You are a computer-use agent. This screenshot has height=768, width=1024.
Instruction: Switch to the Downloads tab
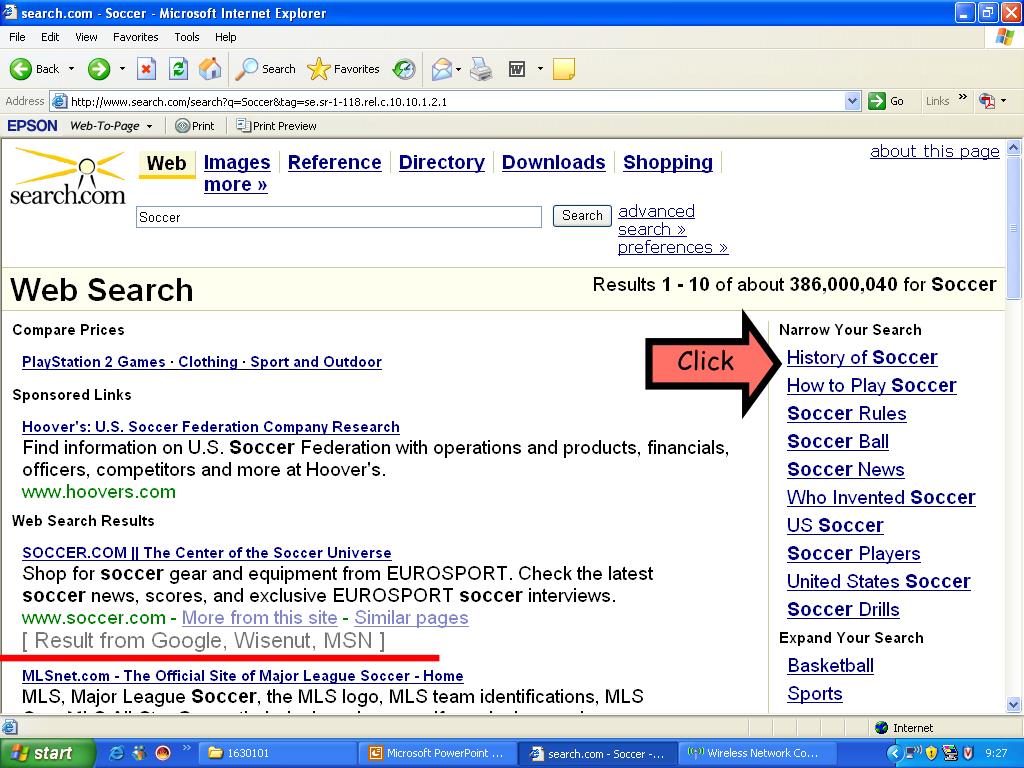click(554, 162)
